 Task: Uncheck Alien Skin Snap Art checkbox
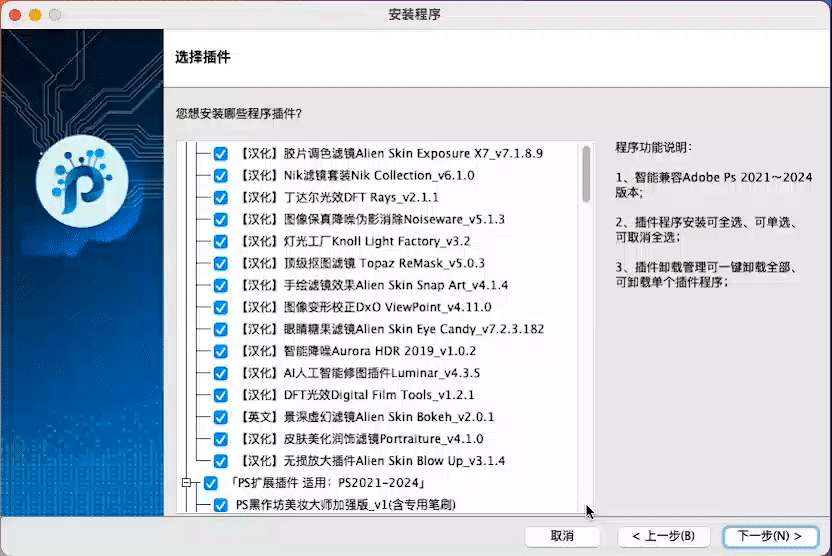pos(221,285)
